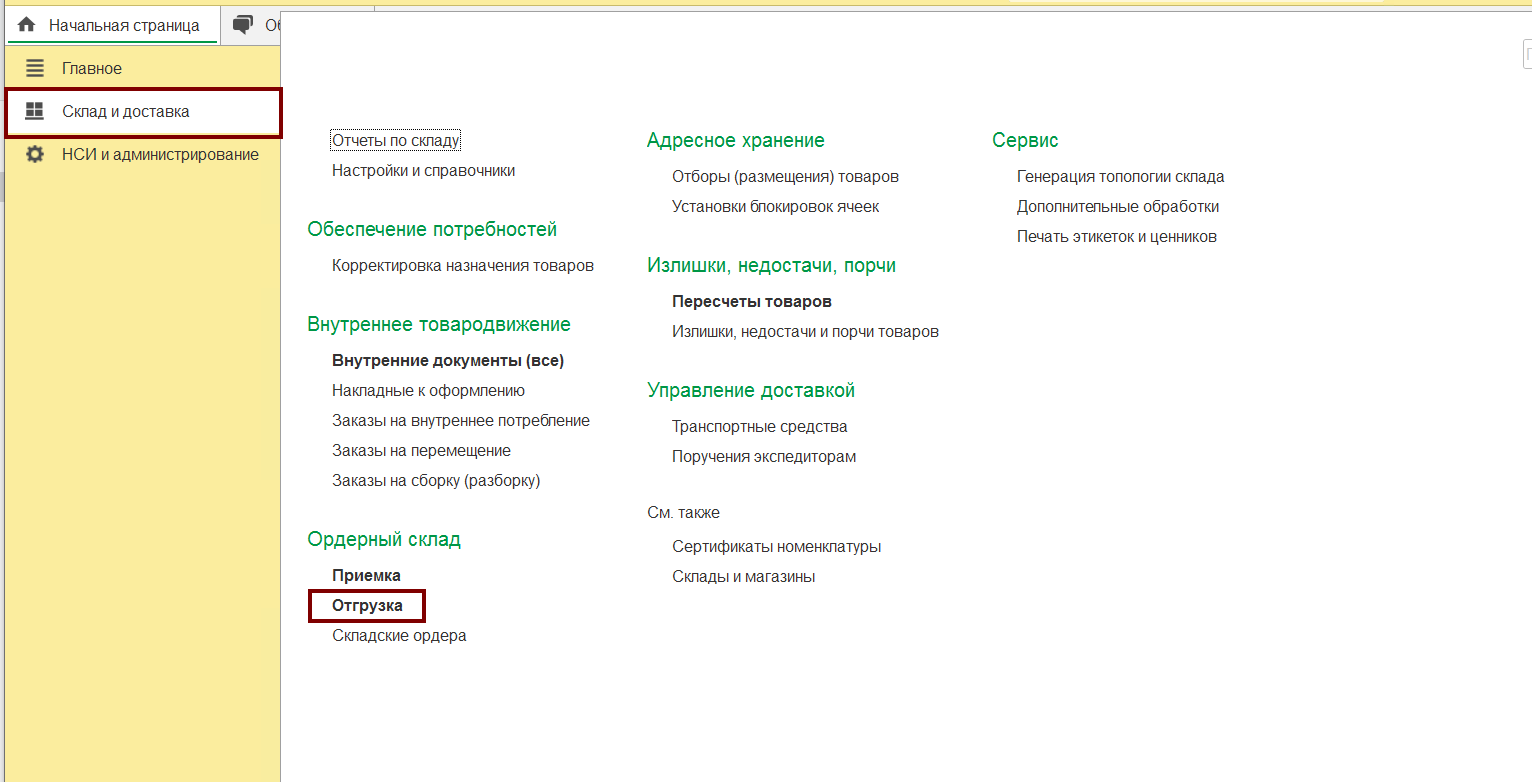Open Сертификаты номенклатуры
Image resolution: width=1532 pixels, height=782 pixels.
pyautogui.click(x=777, y=547)
